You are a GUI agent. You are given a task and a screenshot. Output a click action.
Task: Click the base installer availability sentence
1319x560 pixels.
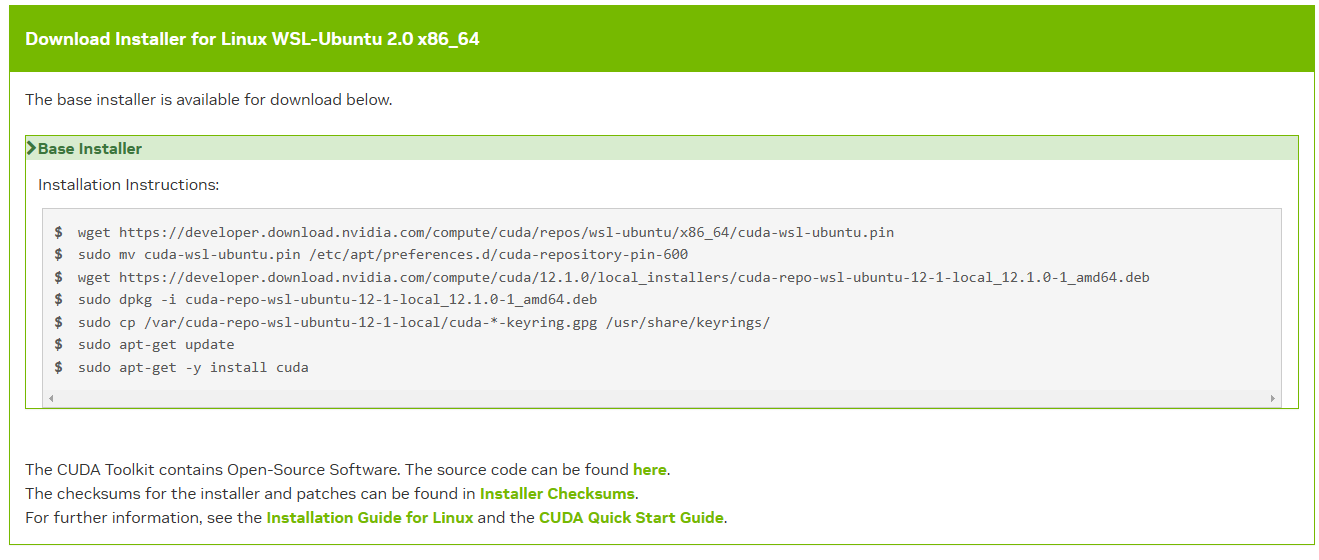pos(209,100)
